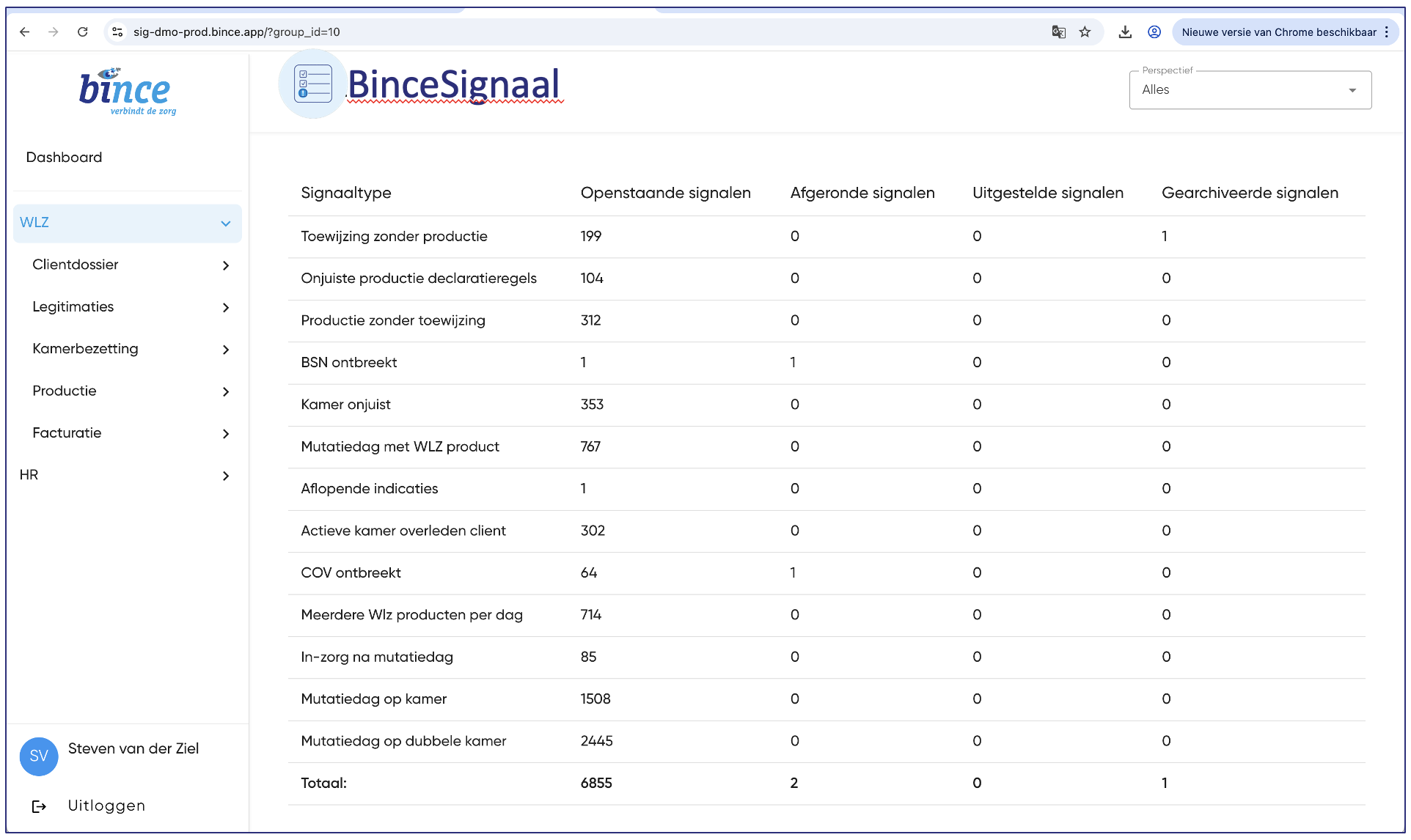Click the translate page icon
Viewport: 1411px width, 840px height.
pyautogui.click(x=1058, y=32)
